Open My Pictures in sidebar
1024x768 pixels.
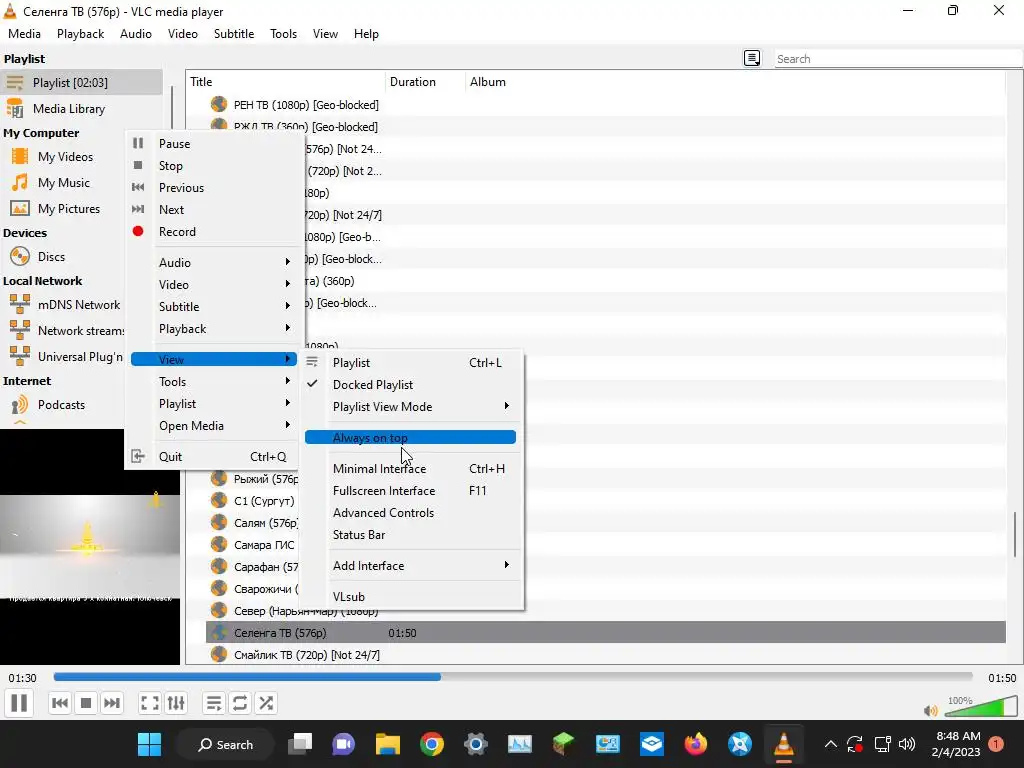coord(69,209)
